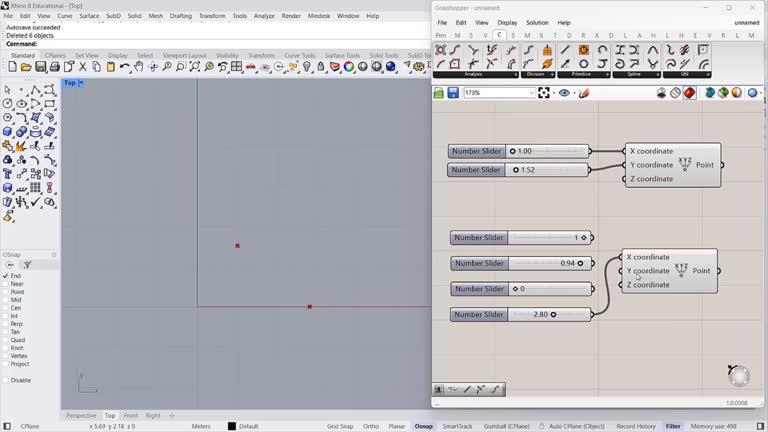Image resolution: width=768 pixels, height=432 pixels.
Task: Click the Command input line
Action: [200, 44]
